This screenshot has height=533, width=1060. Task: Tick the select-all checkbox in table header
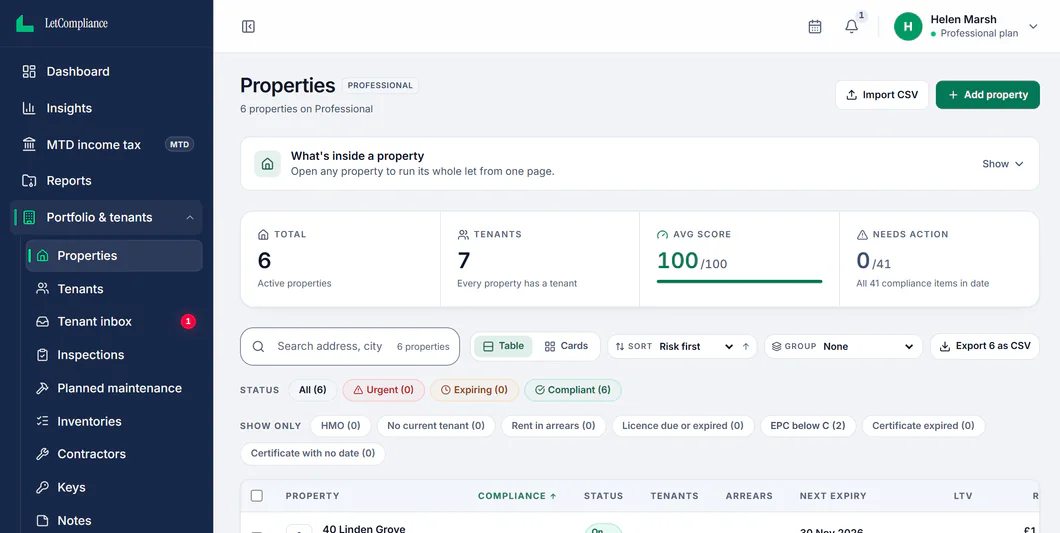tap(257, 496)
